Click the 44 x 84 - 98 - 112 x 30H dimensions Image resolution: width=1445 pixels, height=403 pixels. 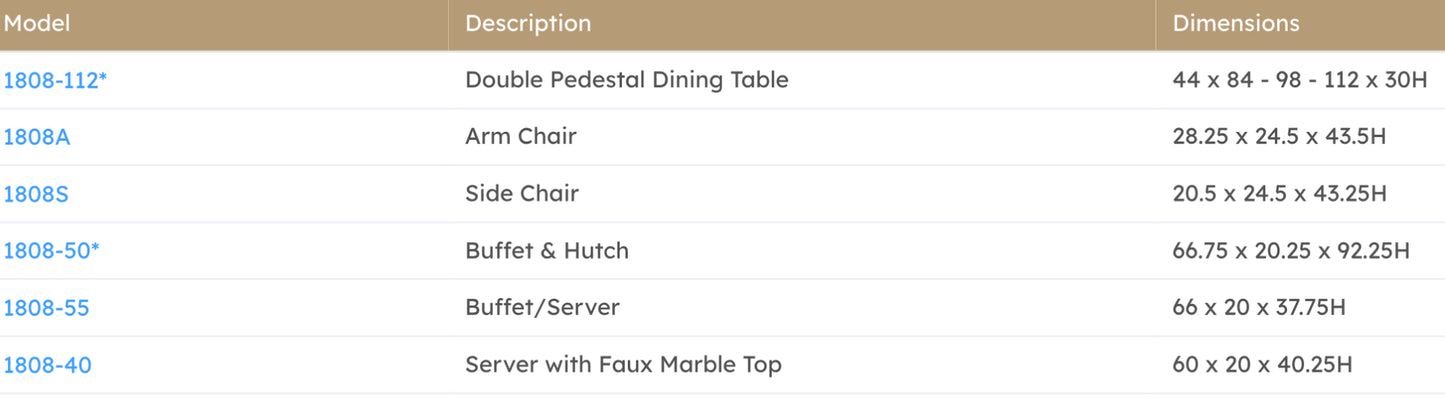pyautogui.click(x=1300, y=80)
